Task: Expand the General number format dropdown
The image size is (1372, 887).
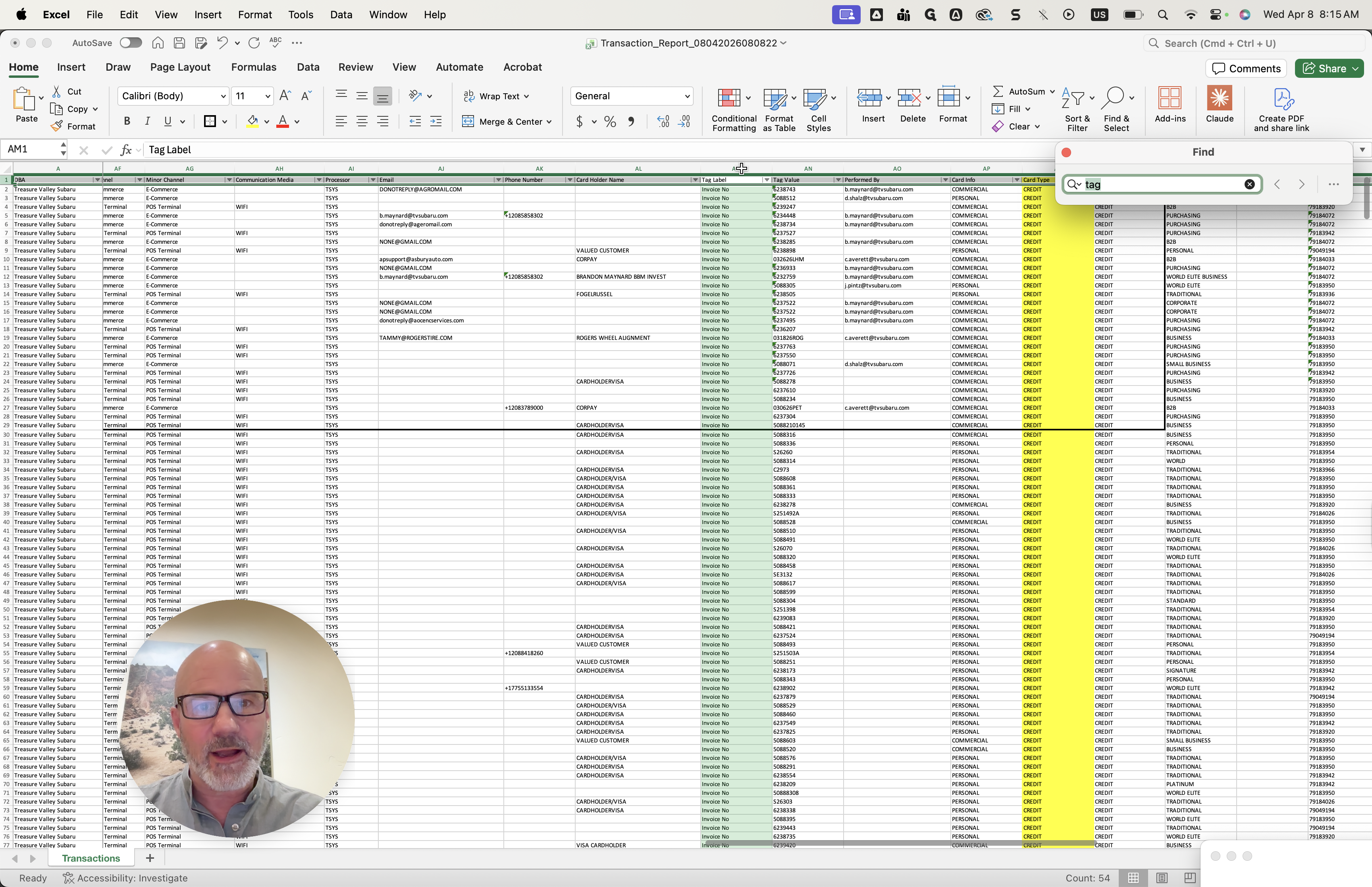Action: point(687,96)
